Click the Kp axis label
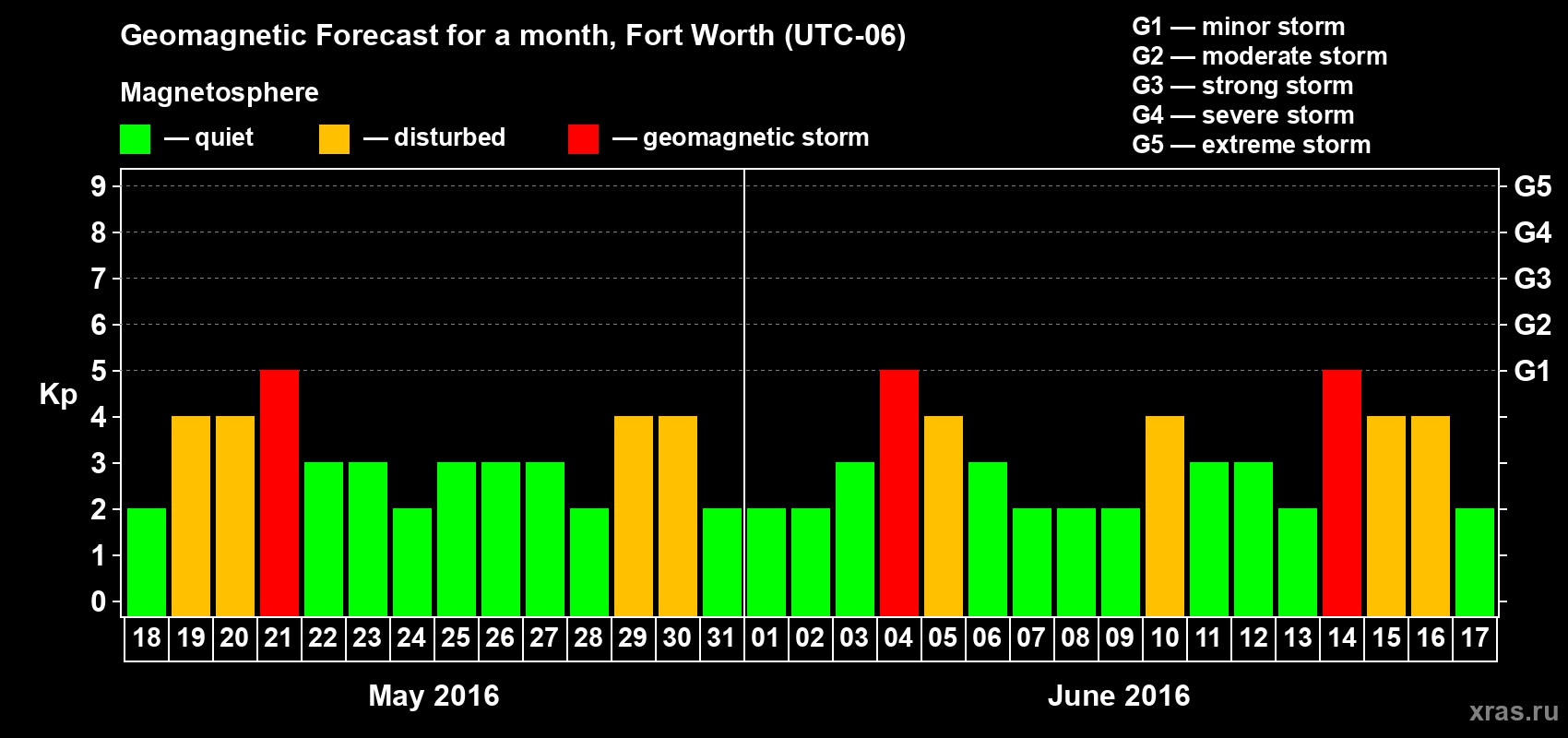 pyautogui.click(x=58, y=395)
